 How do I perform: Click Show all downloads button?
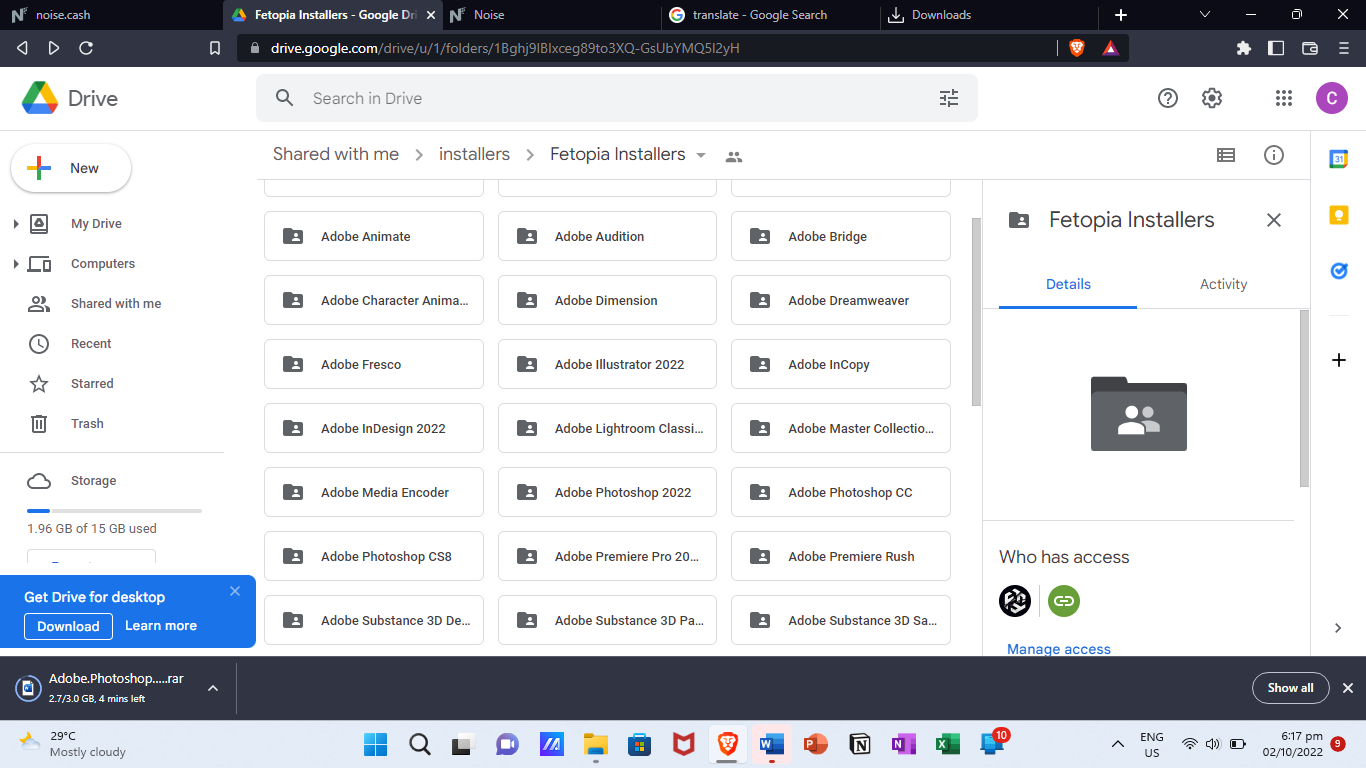1291,688
